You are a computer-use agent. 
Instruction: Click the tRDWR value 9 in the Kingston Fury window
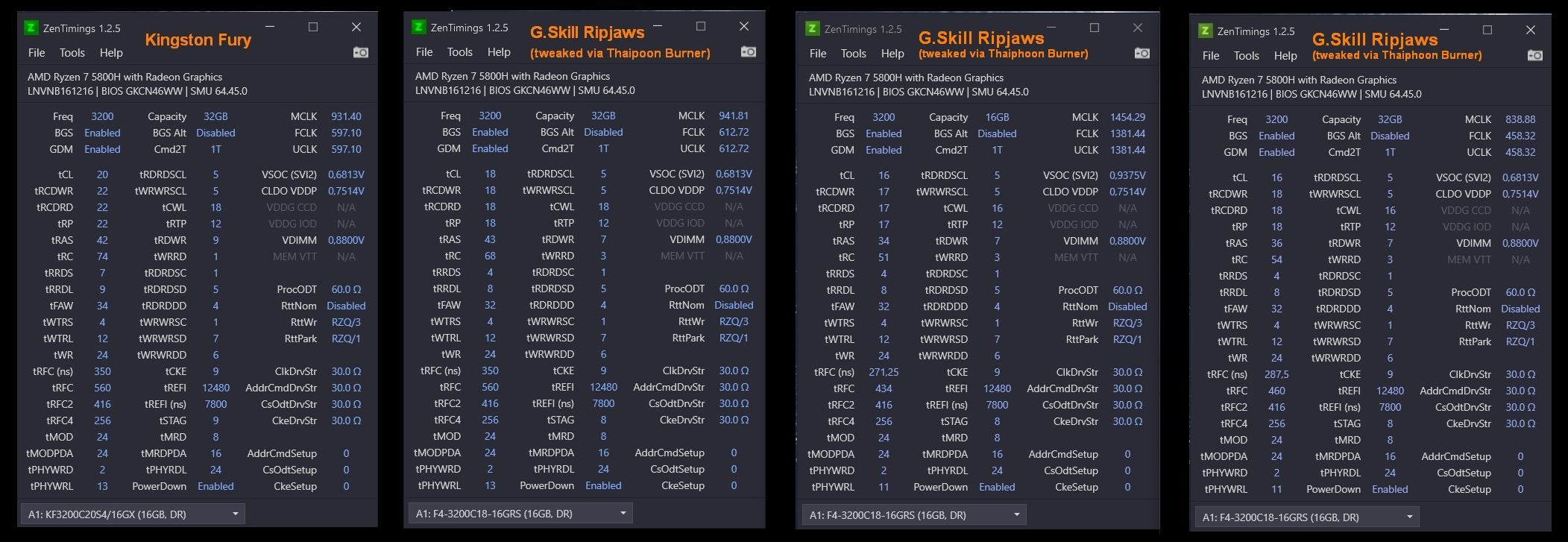pyautogui.click(x=215, y=240)
